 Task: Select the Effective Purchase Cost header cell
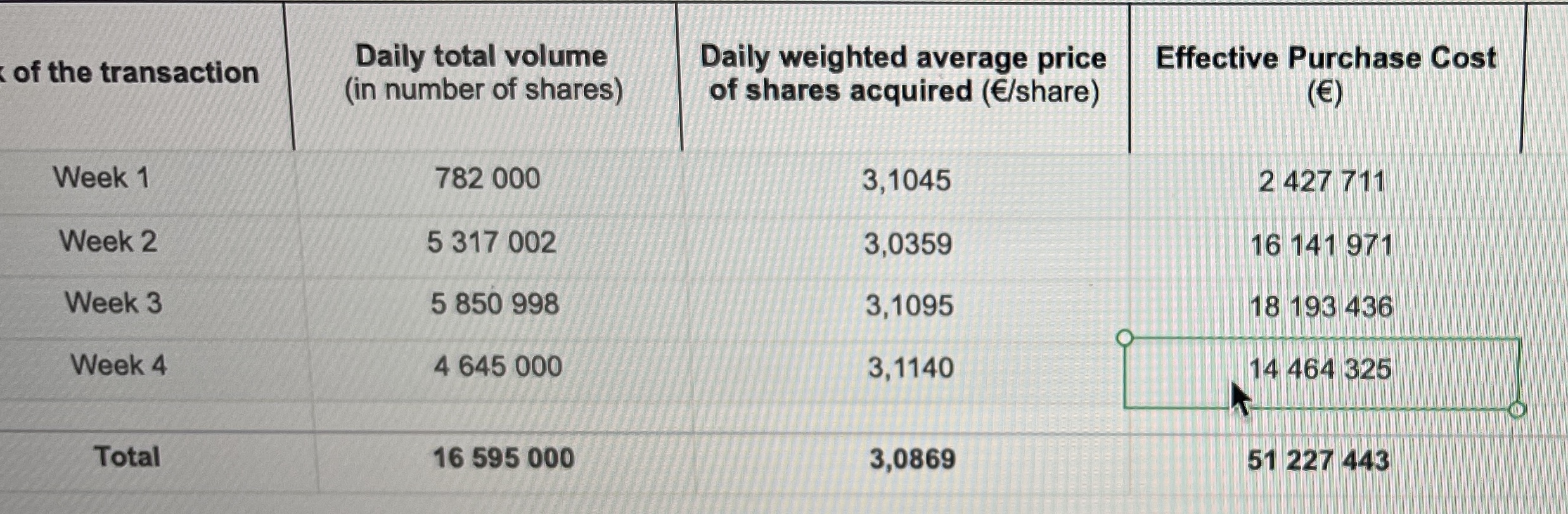1325,74
